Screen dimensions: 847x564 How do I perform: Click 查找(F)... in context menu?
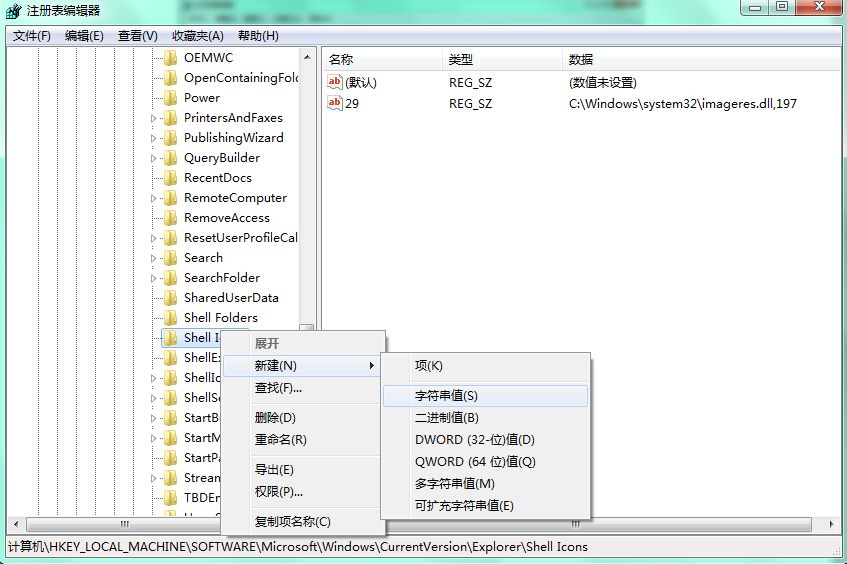tap(303, 388)
